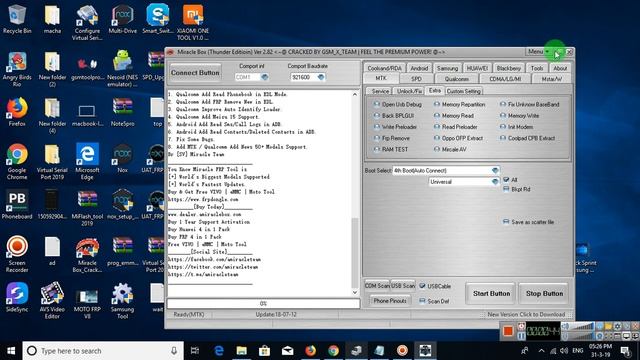Image resolution: width=640 pixels, height=360 pixels.
Task: Enable the Scan Def checkbox
Action: (x=422, y=301)
